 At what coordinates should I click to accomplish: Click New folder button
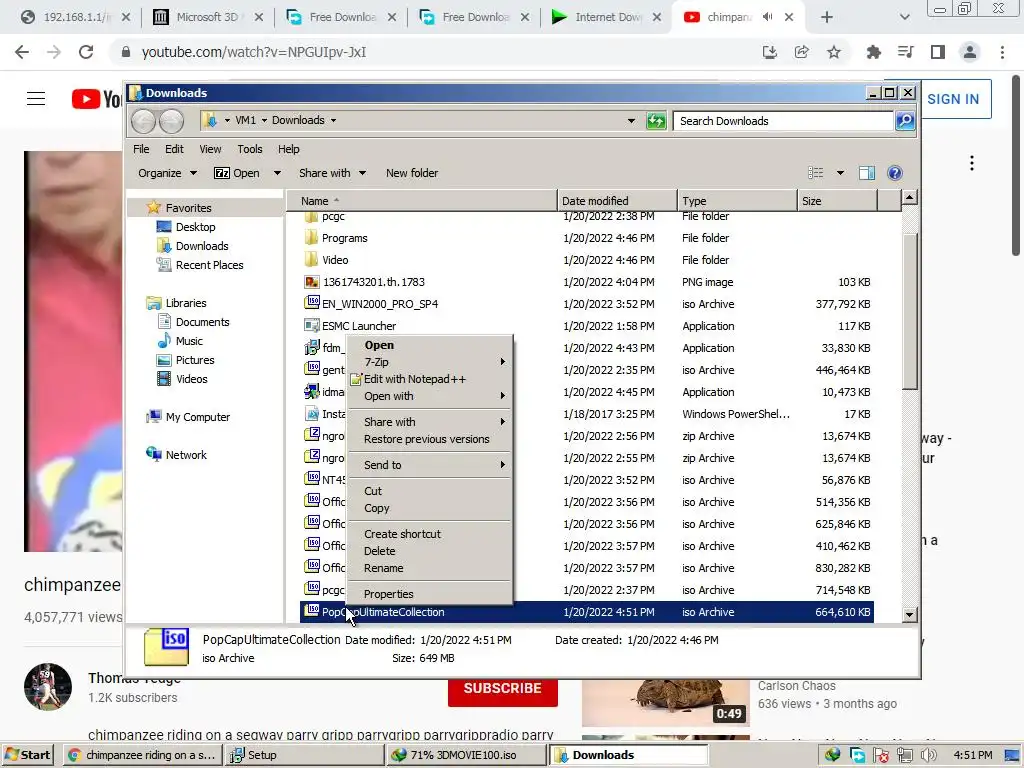click(x=411, y=173)
